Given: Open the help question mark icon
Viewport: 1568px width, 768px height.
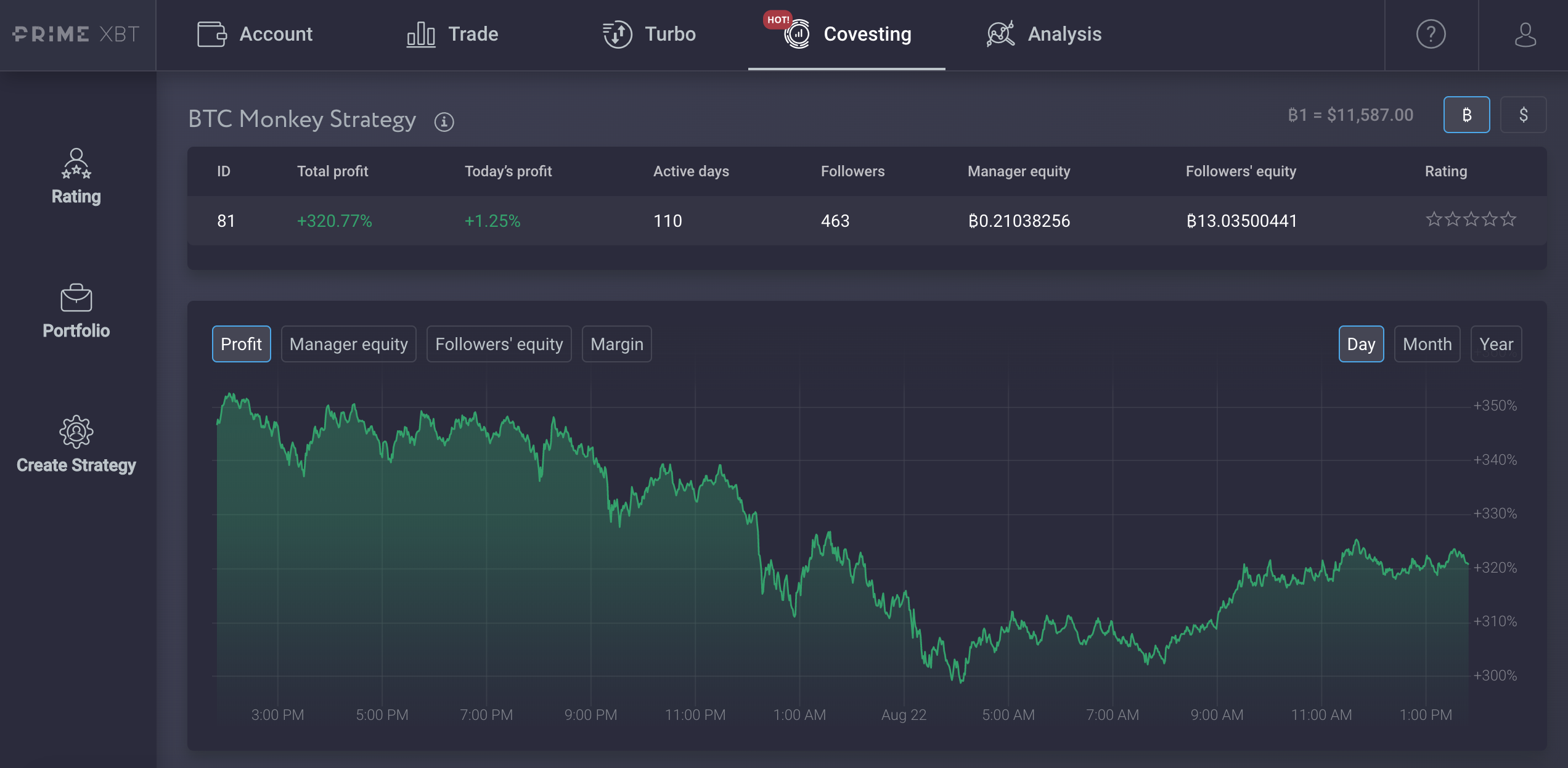Looking at the screenshot, I should click(x=1431, y=34).
